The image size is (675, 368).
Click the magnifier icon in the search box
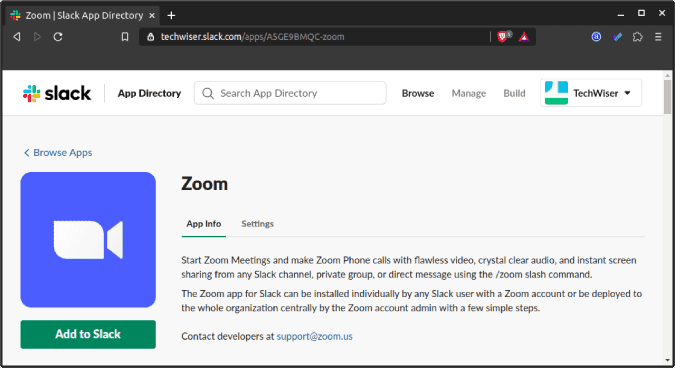[x=208, y=93]
